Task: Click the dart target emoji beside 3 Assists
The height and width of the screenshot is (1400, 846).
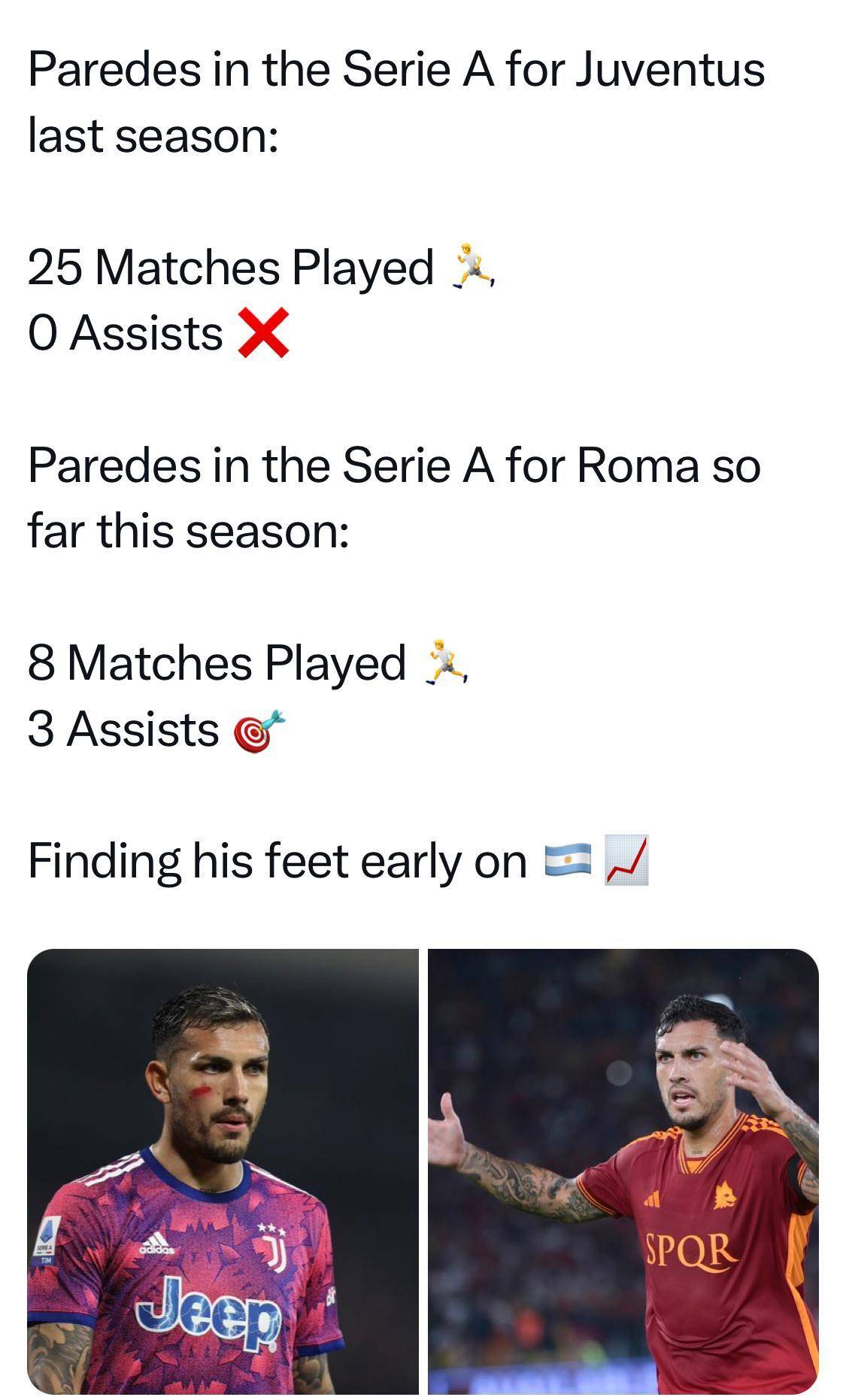Action: [259, 729]
